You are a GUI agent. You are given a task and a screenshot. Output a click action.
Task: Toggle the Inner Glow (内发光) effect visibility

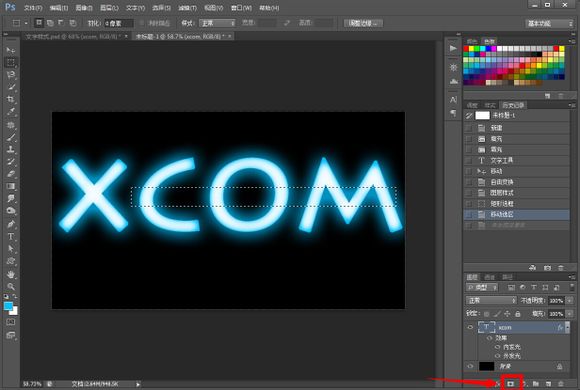click(498, 347)
